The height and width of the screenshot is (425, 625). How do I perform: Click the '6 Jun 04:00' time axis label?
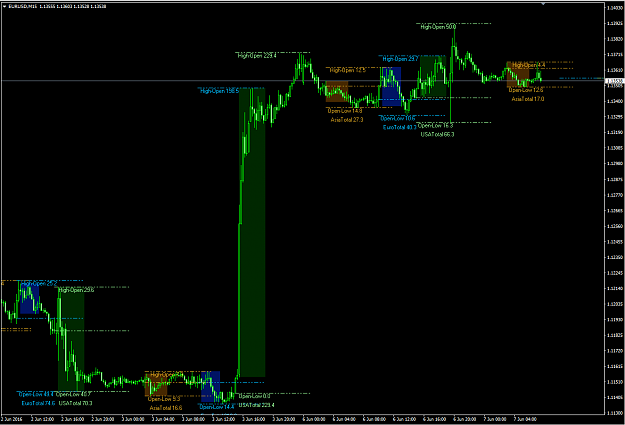pyautogui.click(x=344, y=419)
